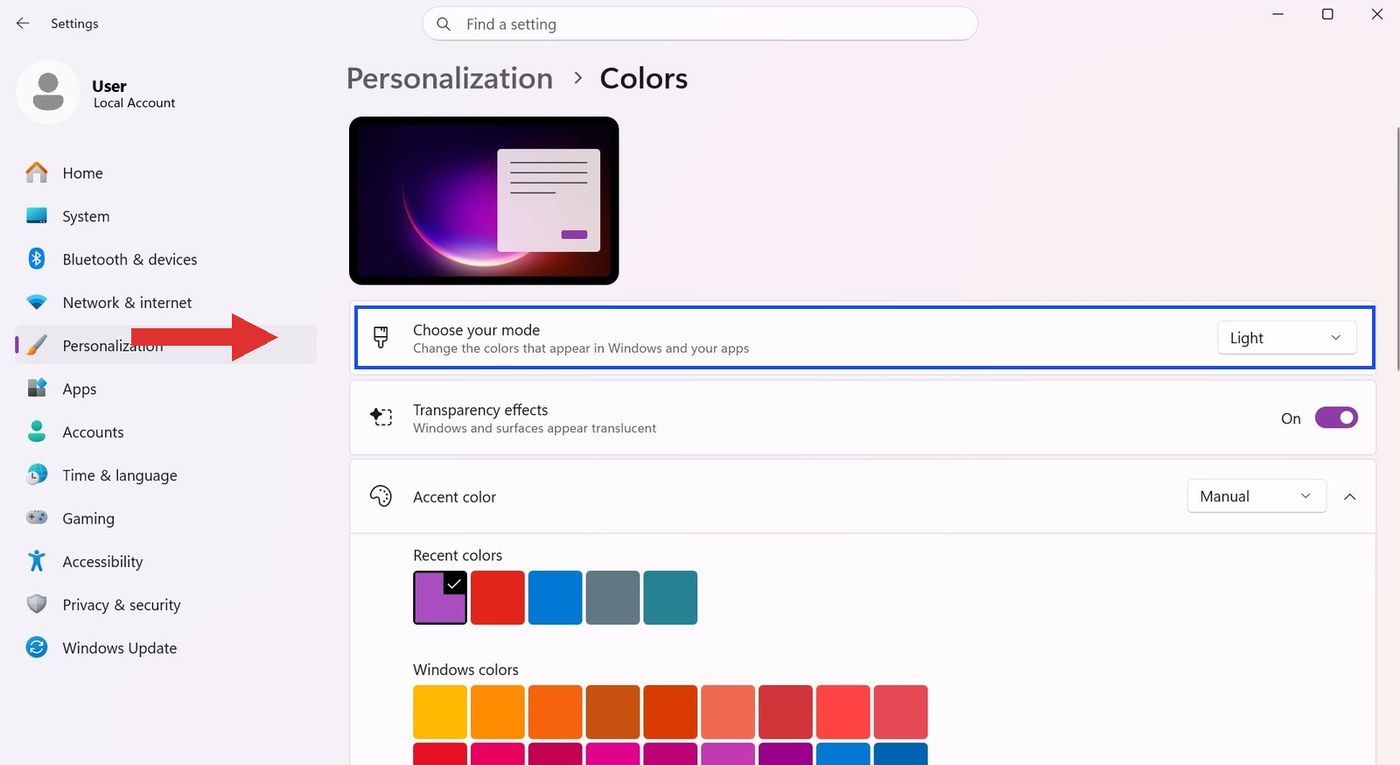1400x765 pixels.
Task: Open Windows Update page
Action: pos(166,648)
